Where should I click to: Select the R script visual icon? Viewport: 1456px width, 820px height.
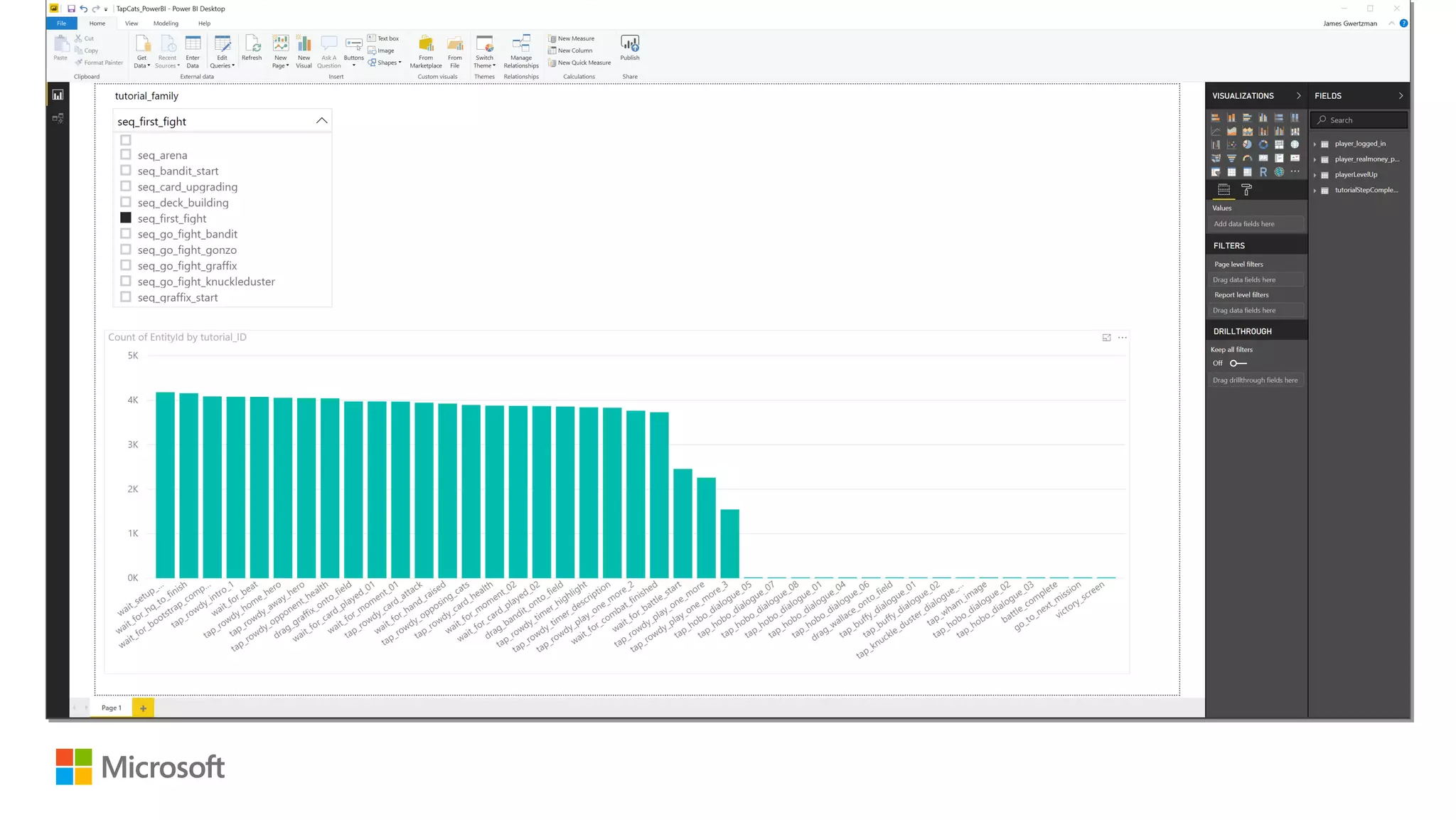coord(1263,172)
